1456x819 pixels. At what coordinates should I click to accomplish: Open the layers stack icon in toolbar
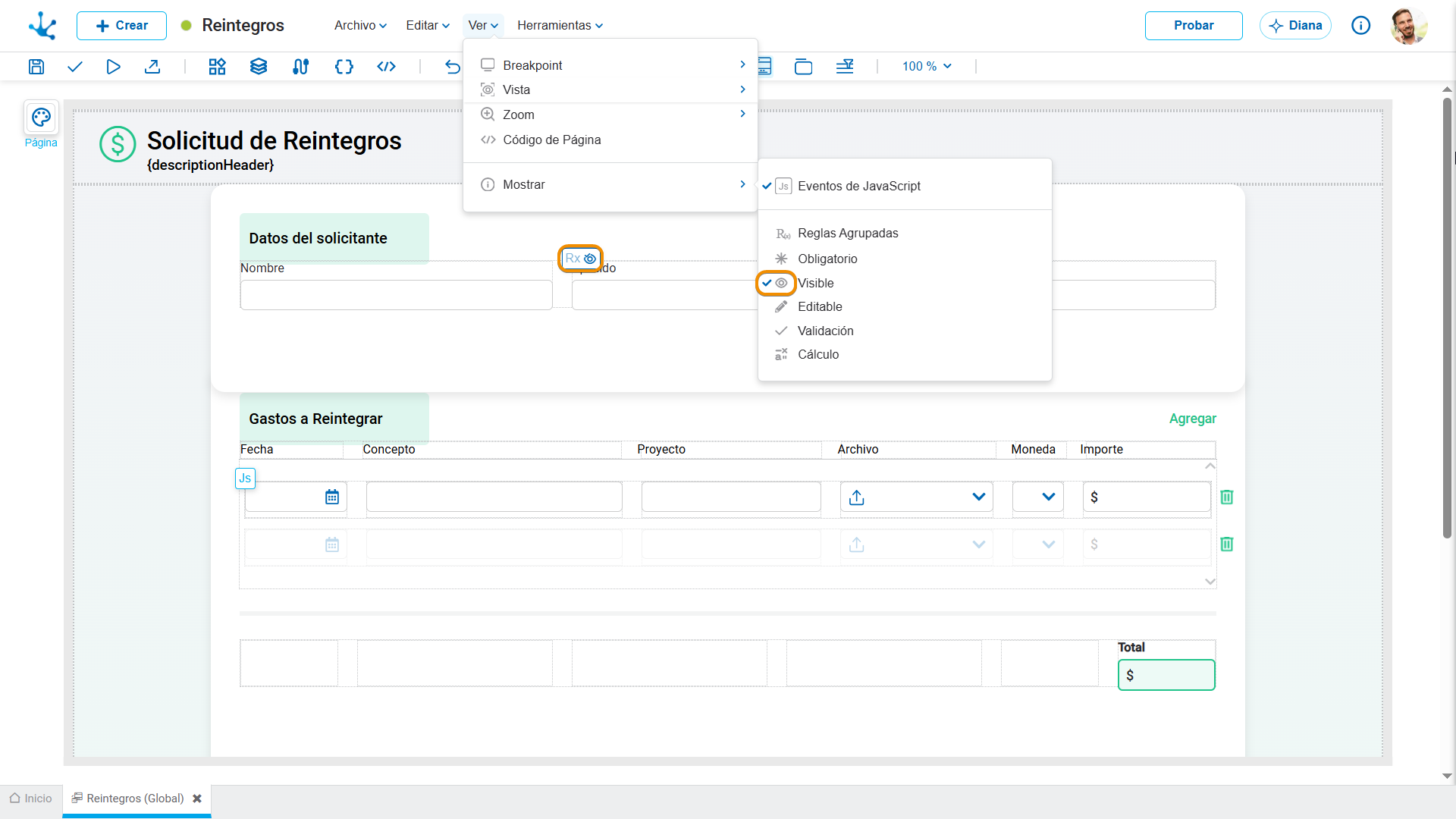tap(259, 67)
